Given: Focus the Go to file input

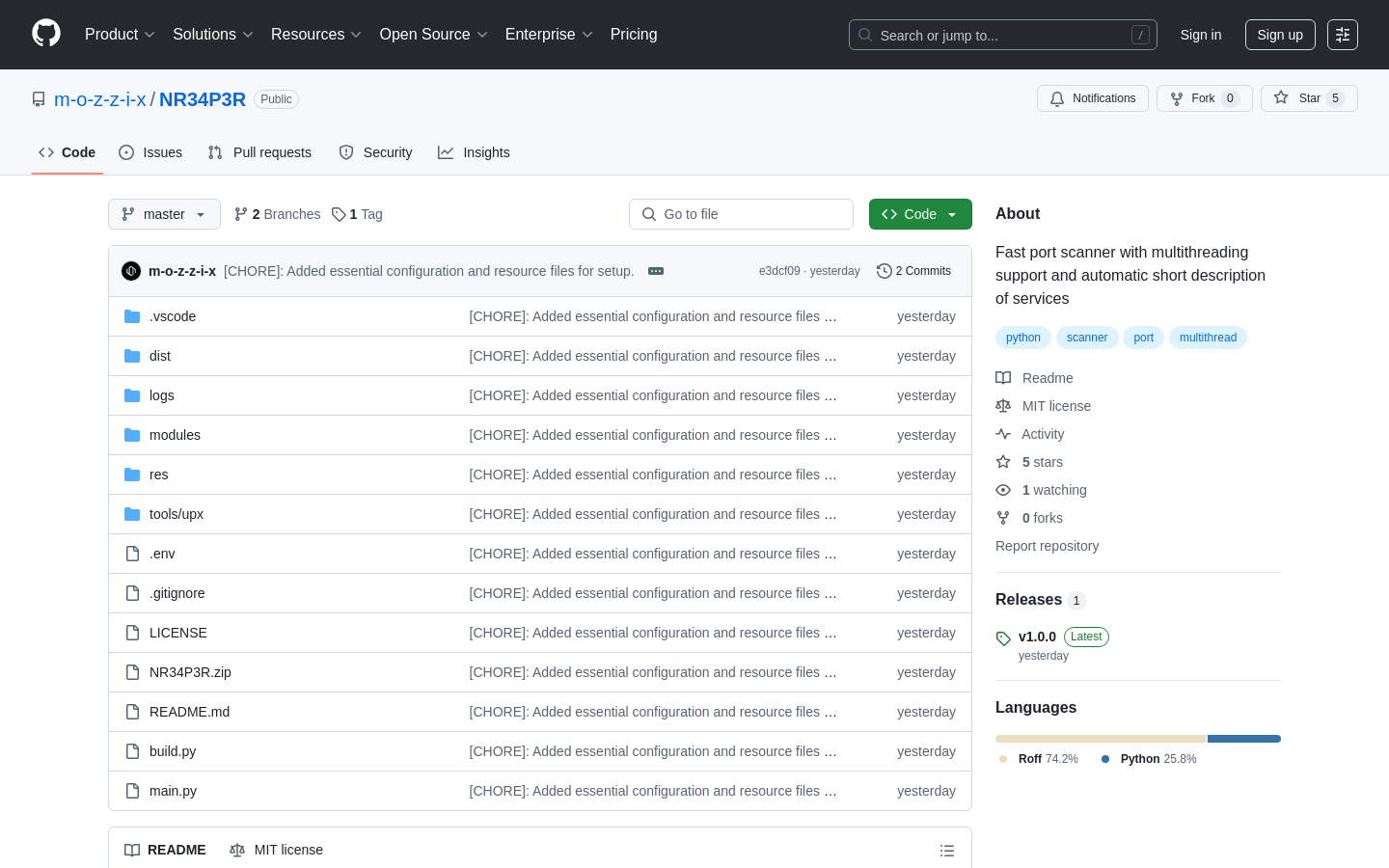Looking at the screenshot, I should point(741,214).
